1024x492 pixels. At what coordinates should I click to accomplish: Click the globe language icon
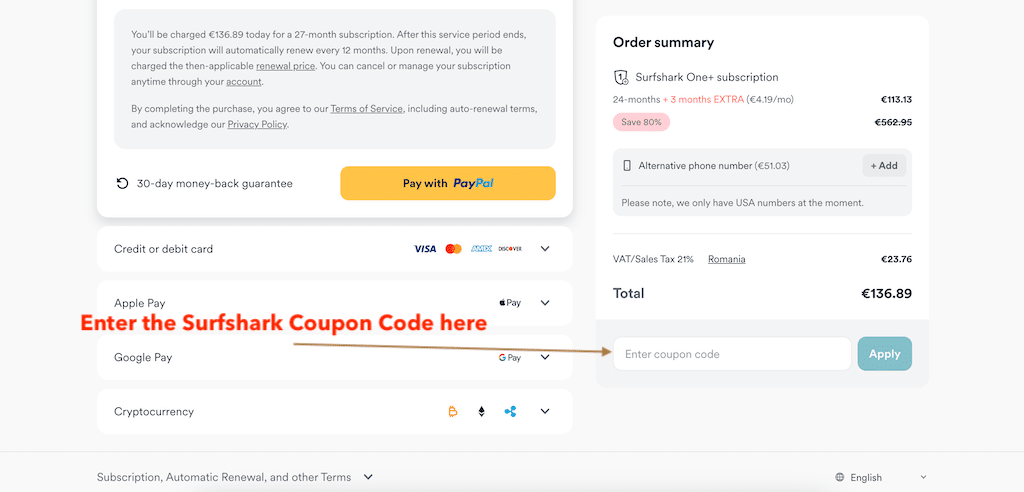tap(840, 478)
